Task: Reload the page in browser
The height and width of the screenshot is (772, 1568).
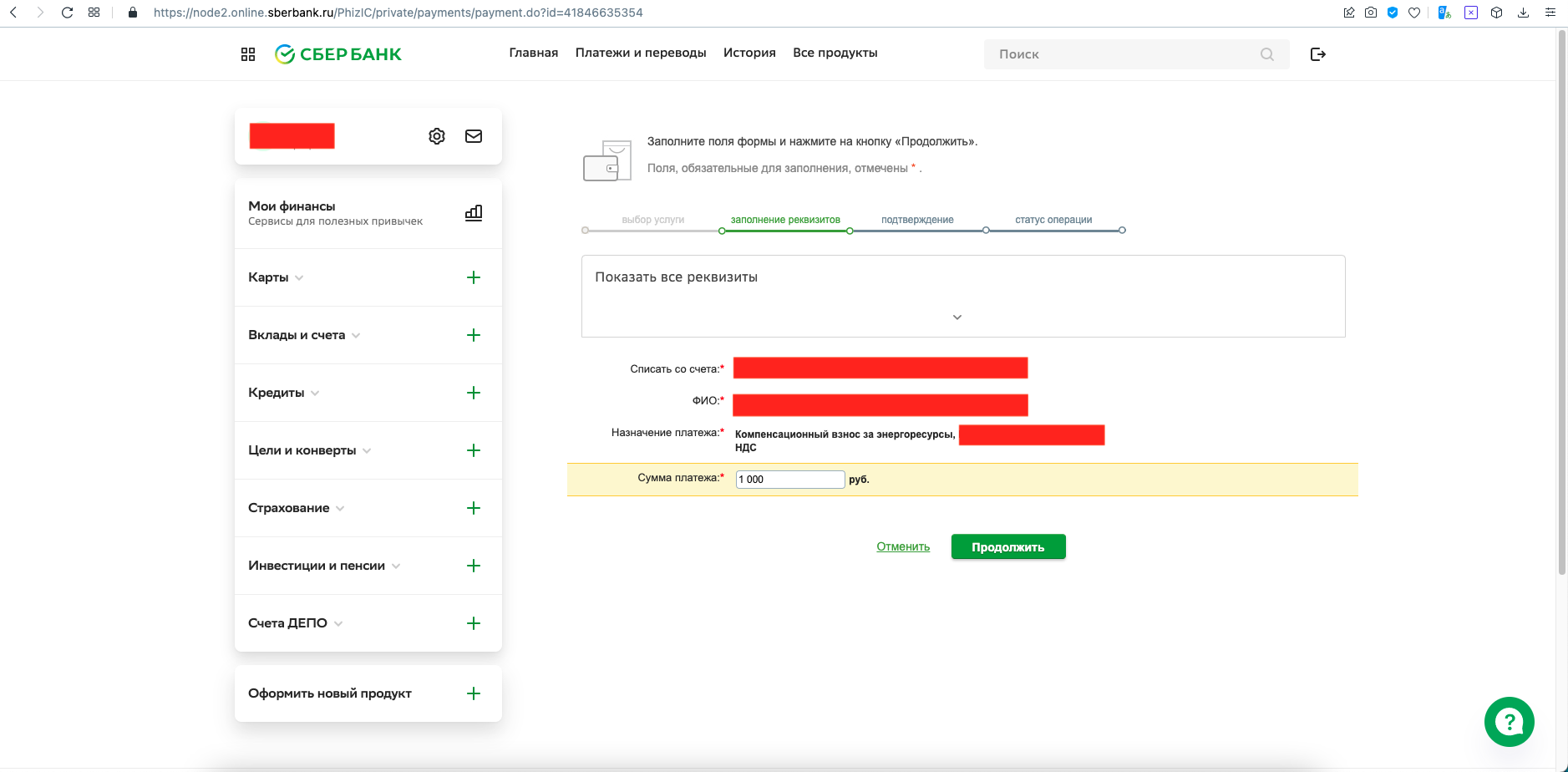Action: click(x=68, y=13)
